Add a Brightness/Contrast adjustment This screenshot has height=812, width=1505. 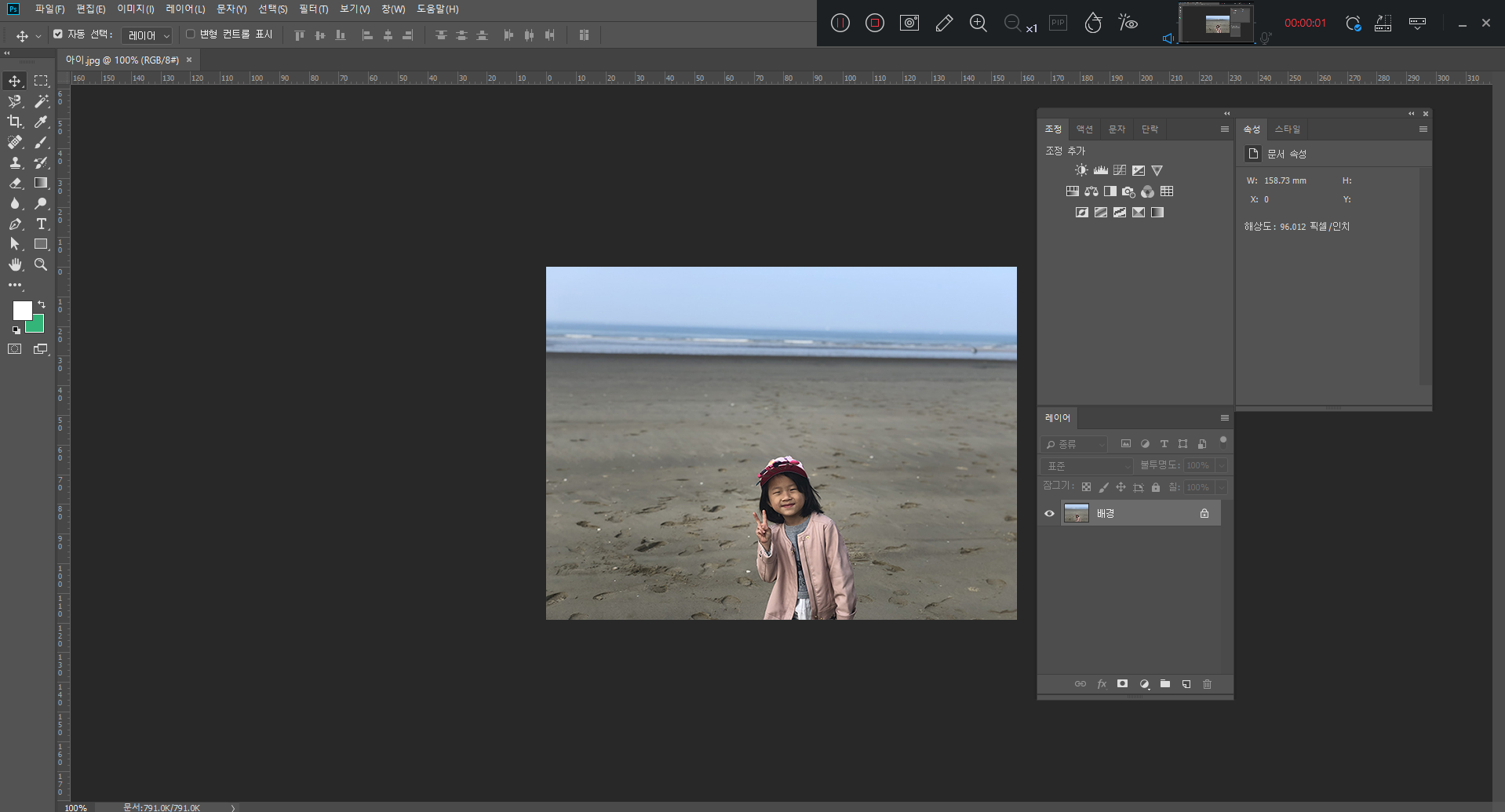click(1081, 170)
